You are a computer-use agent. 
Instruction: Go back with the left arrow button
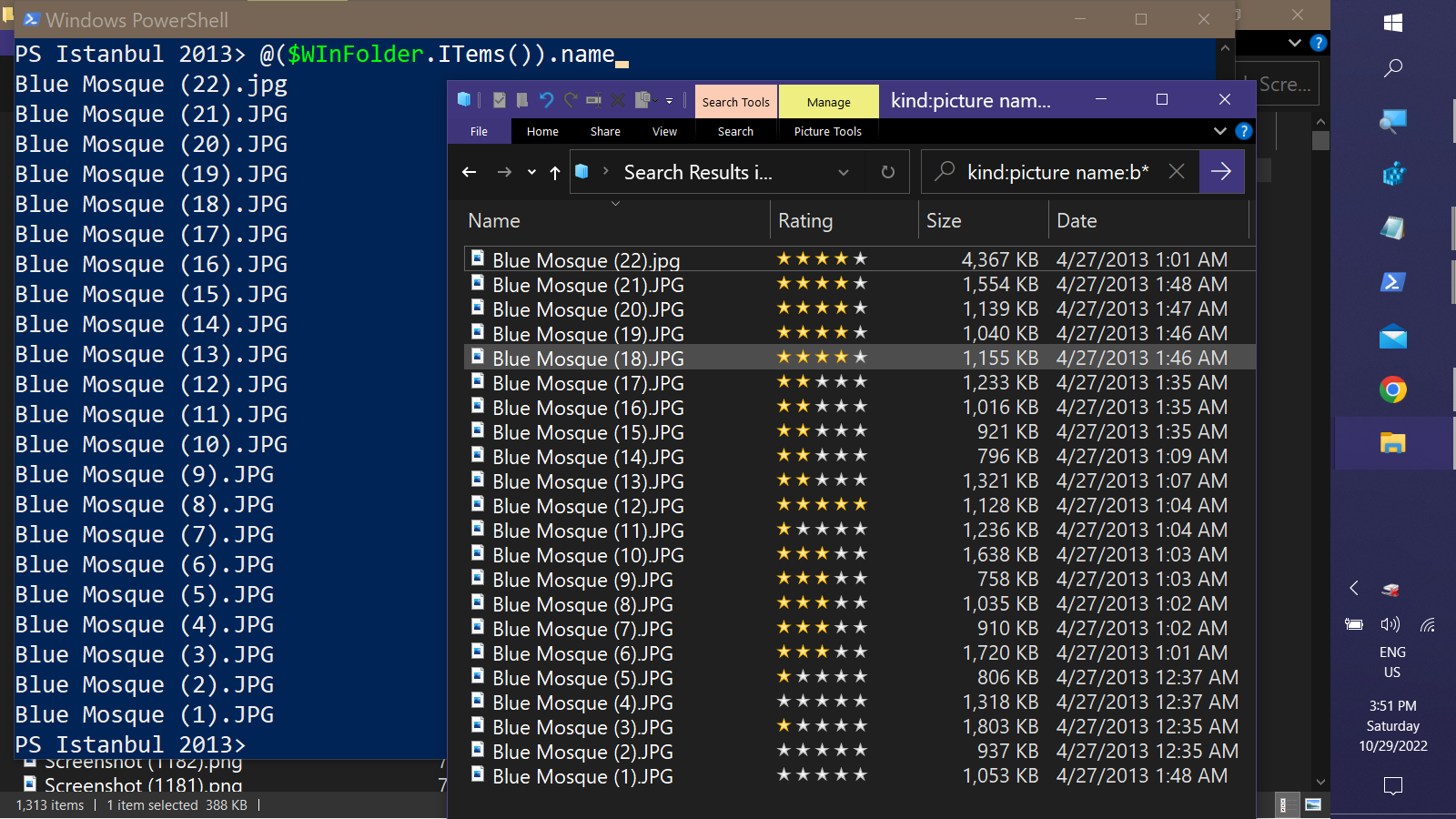coord(470,172)
